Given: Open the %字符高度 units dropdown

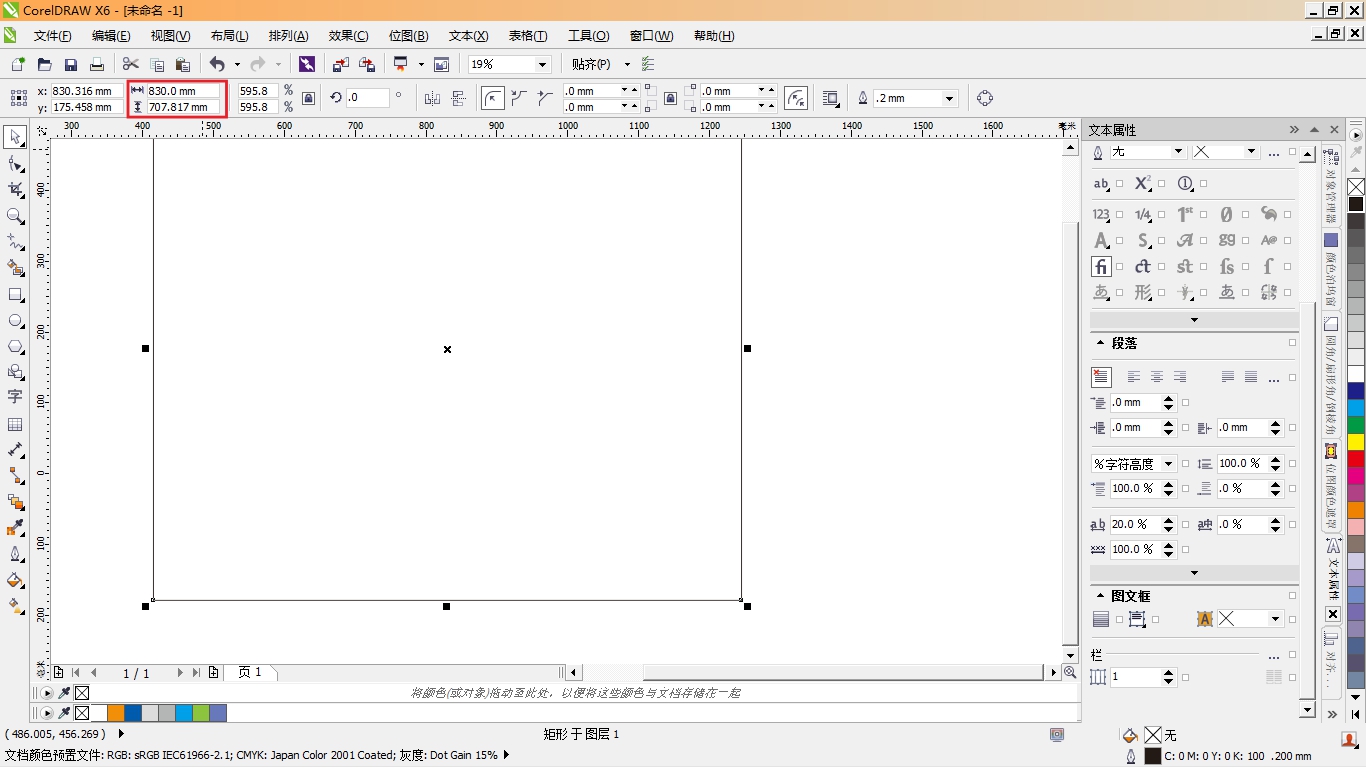Looking at the screenshot, I should [x=1168, y=464].
